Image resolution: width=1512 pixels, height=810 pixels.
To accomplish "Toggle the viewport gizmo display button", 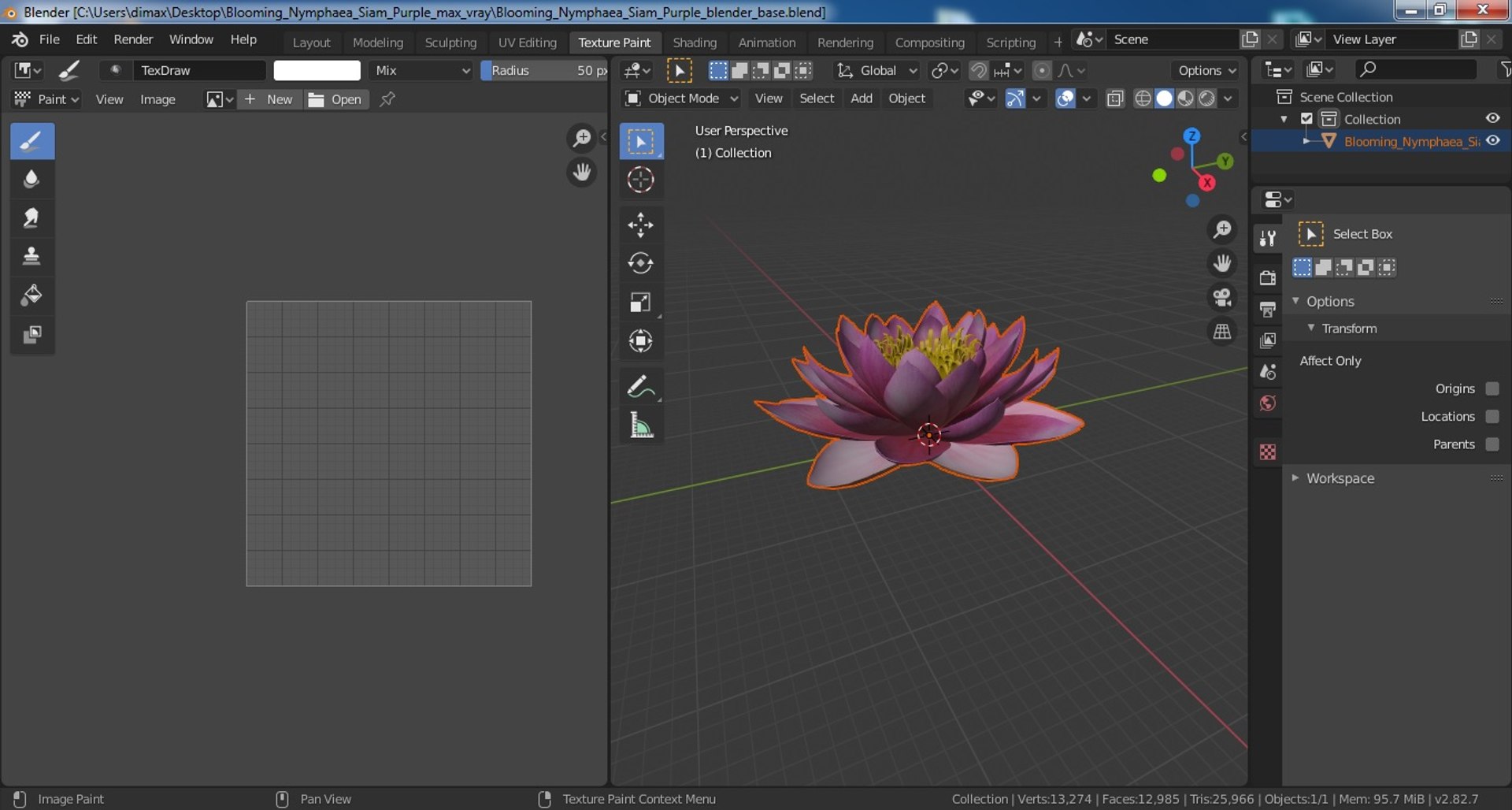I will (x=1015, y=98).
